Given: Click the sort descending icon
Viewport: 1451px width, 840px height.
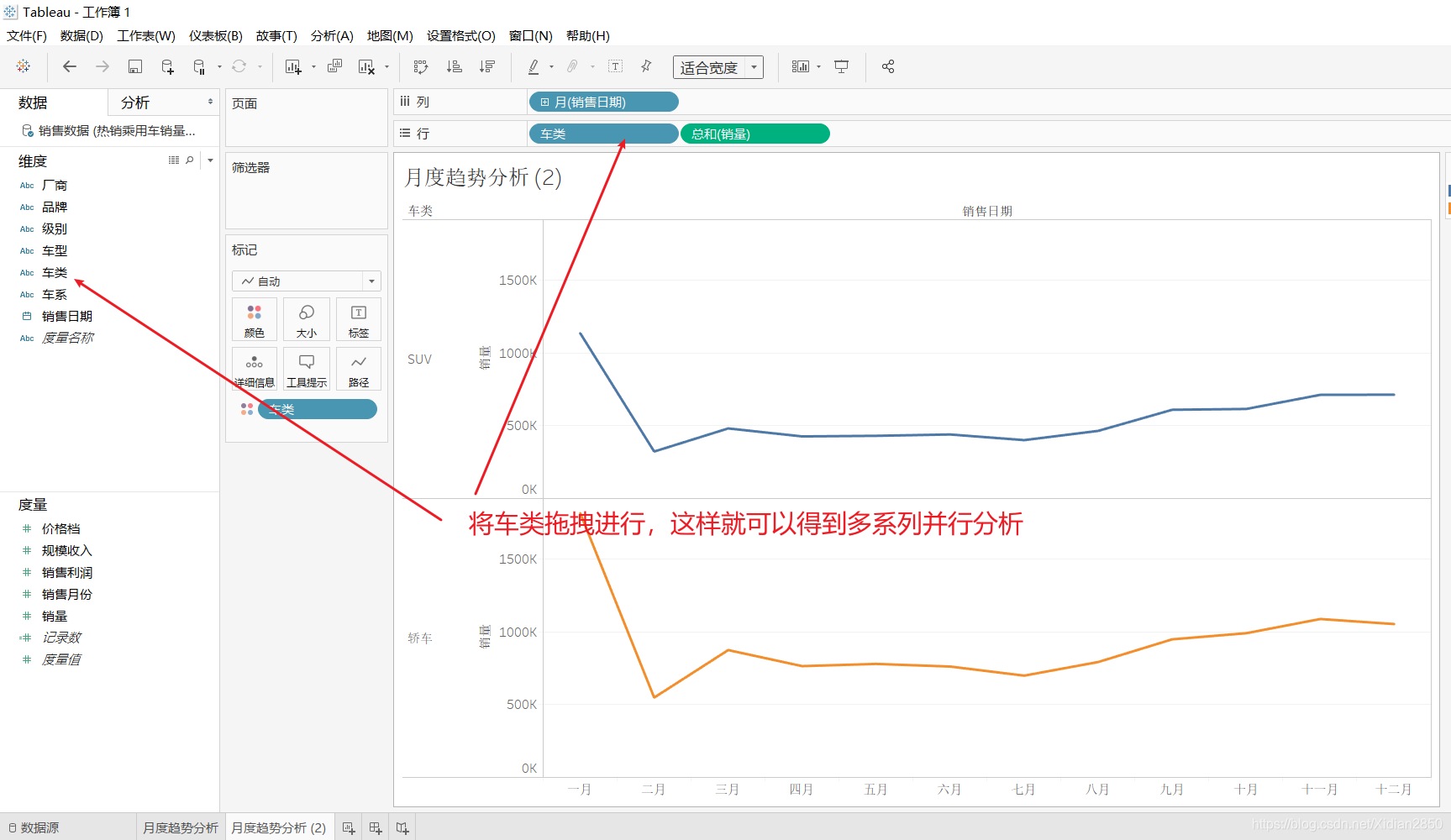Looking at the screenshot, I should (x=487, y=66).
